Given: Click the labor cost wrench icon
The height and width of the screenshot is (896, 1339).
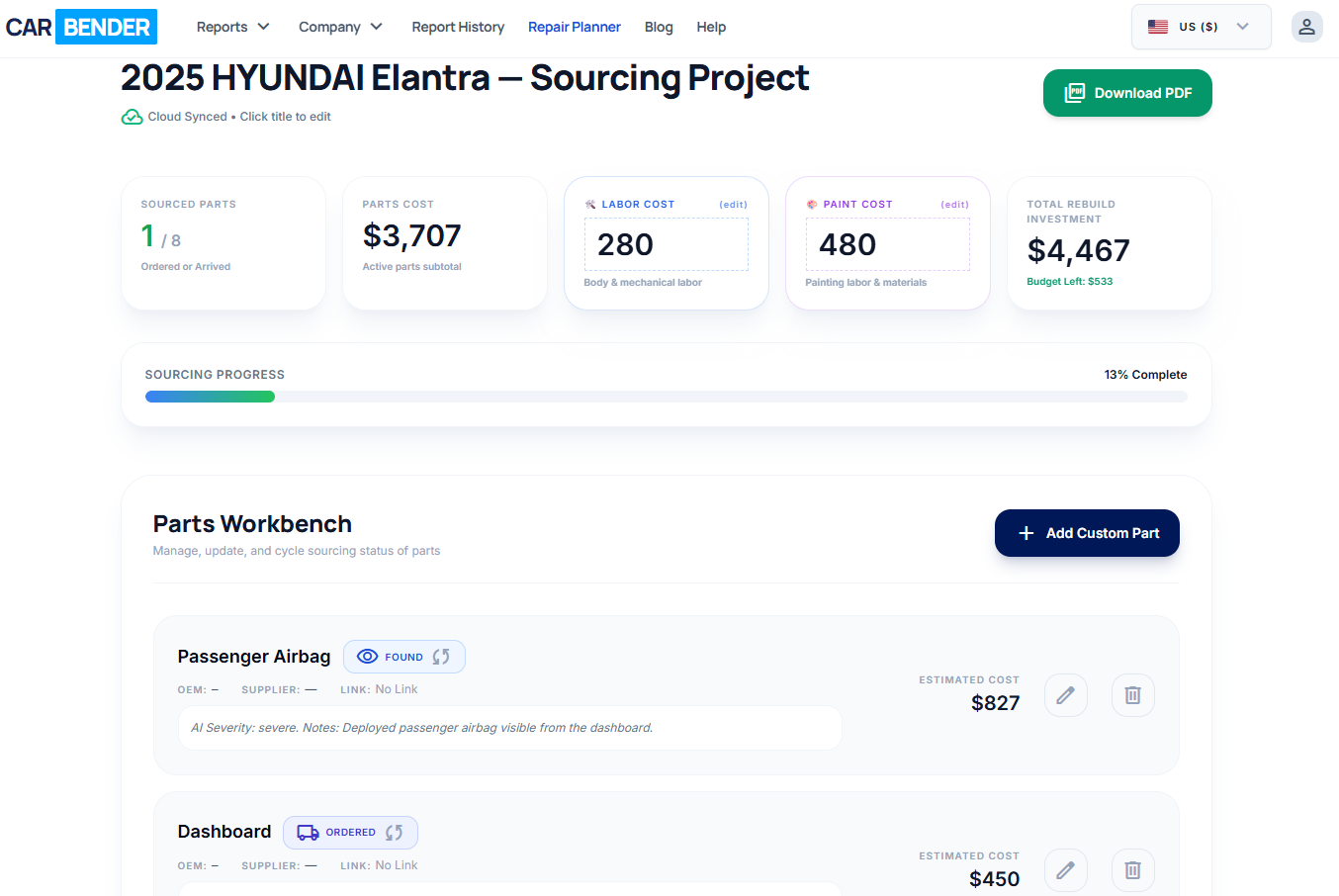Looking at the screenshot, I should 590,205.
